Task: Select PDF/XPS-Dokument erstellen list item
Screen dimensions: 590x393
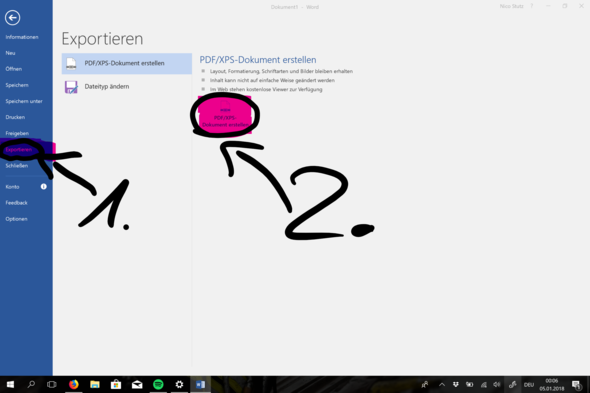Action: [x=127, y=63]
